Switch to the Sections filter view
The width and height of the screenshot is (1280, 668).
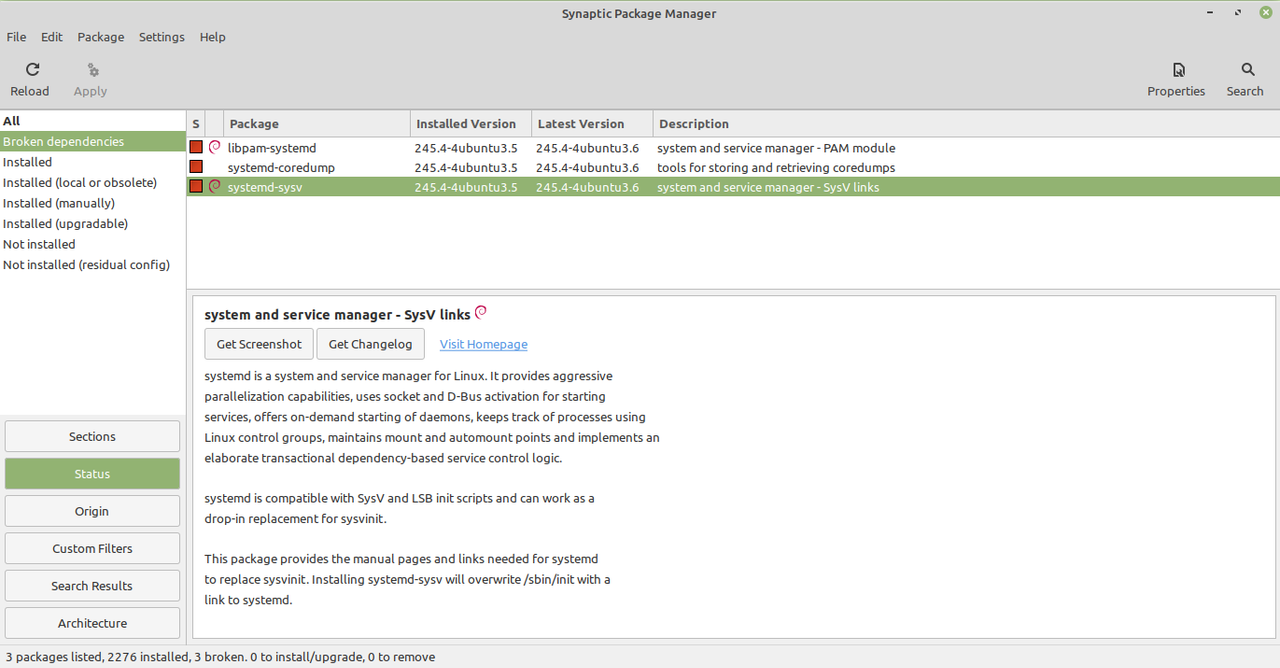[x=92, y=437]
